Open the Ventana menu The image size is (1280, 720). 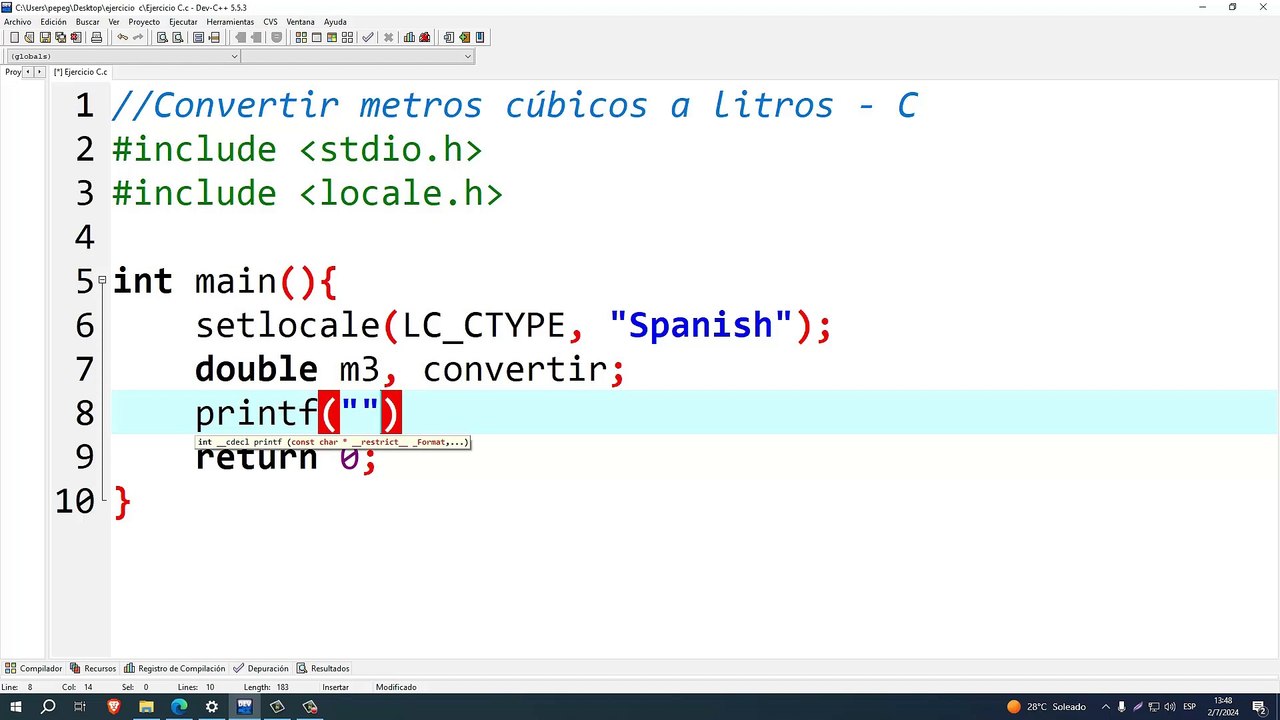click(x=300, y=21)
